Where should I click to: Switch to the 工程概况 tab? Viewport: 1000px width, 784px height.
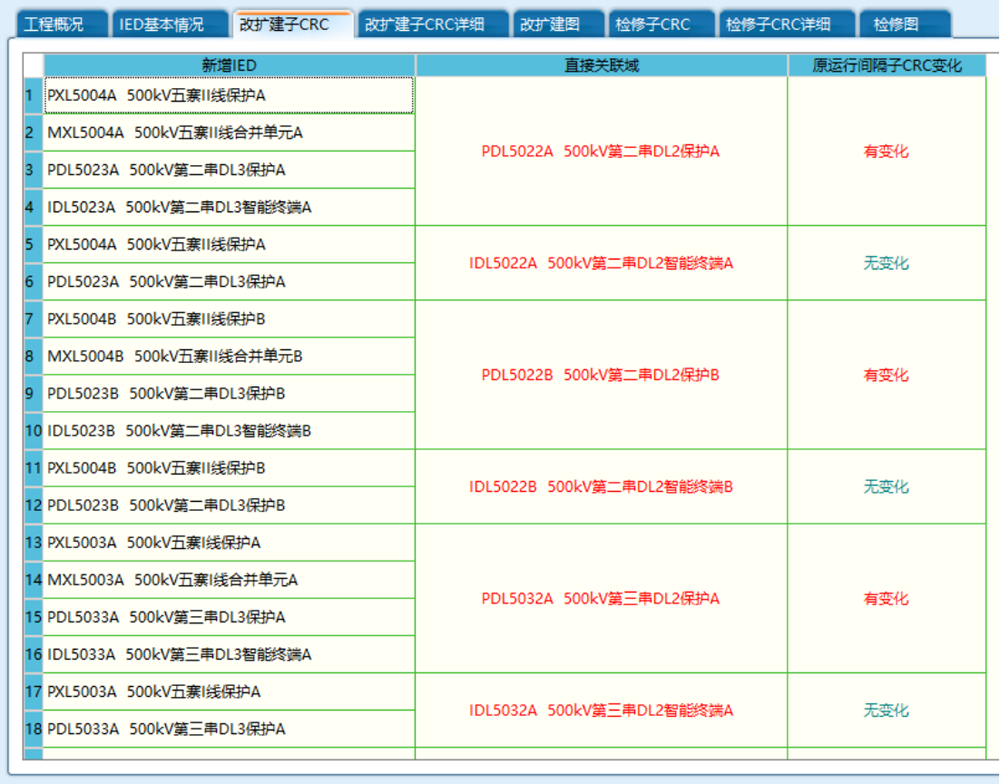point(53,24)
